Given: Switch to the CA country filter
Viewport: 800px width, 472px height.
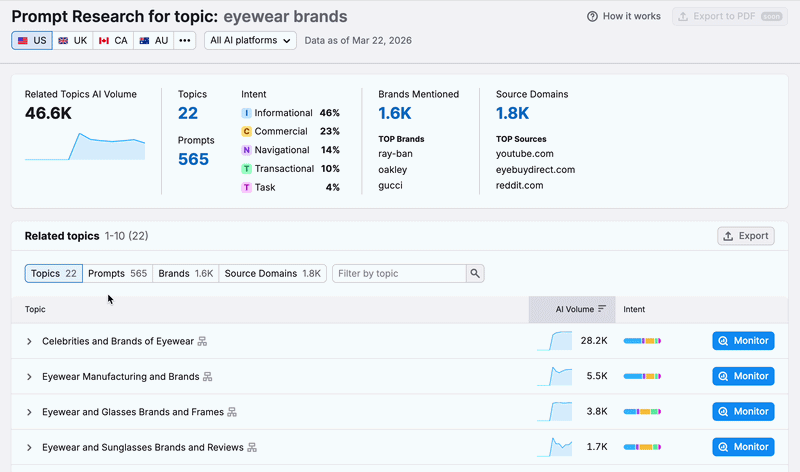Looking at the screenshot, I should (x=111, y=40).
